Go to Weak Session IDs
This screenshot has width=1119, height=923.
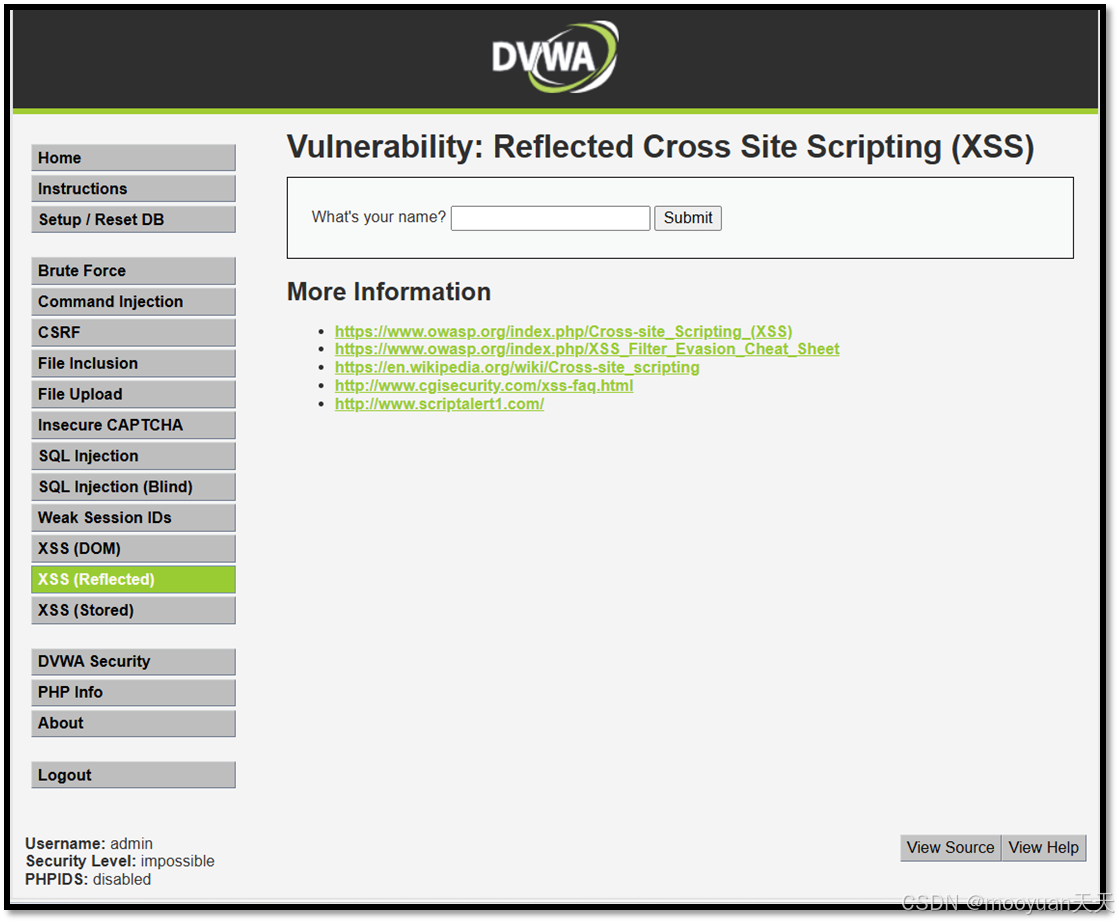click(x=133, y=518)
